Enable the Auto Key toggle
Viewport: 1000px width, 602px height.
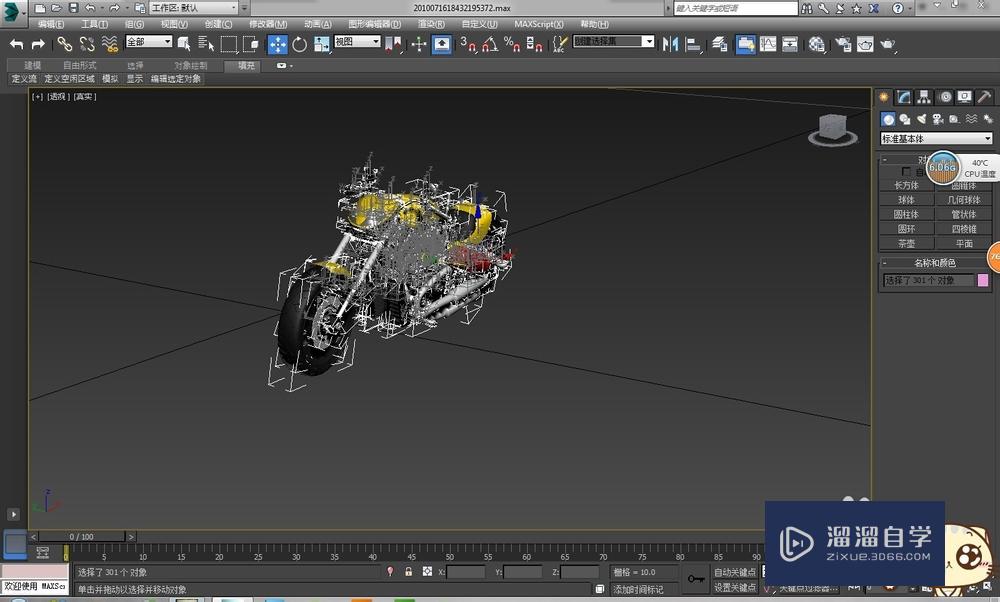click(x=733, y=572)
